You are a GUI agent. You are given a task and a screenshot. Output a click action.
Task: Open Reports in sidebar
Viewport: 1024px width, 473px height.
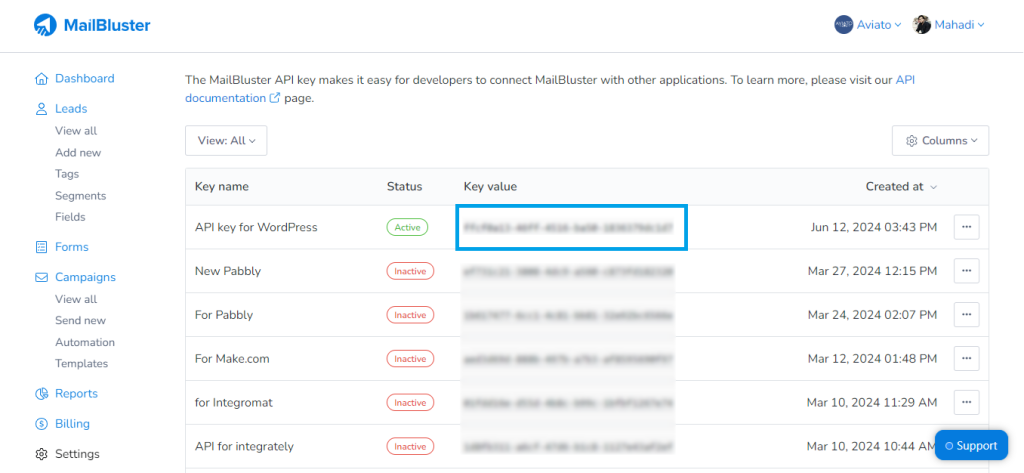[76, 393]
